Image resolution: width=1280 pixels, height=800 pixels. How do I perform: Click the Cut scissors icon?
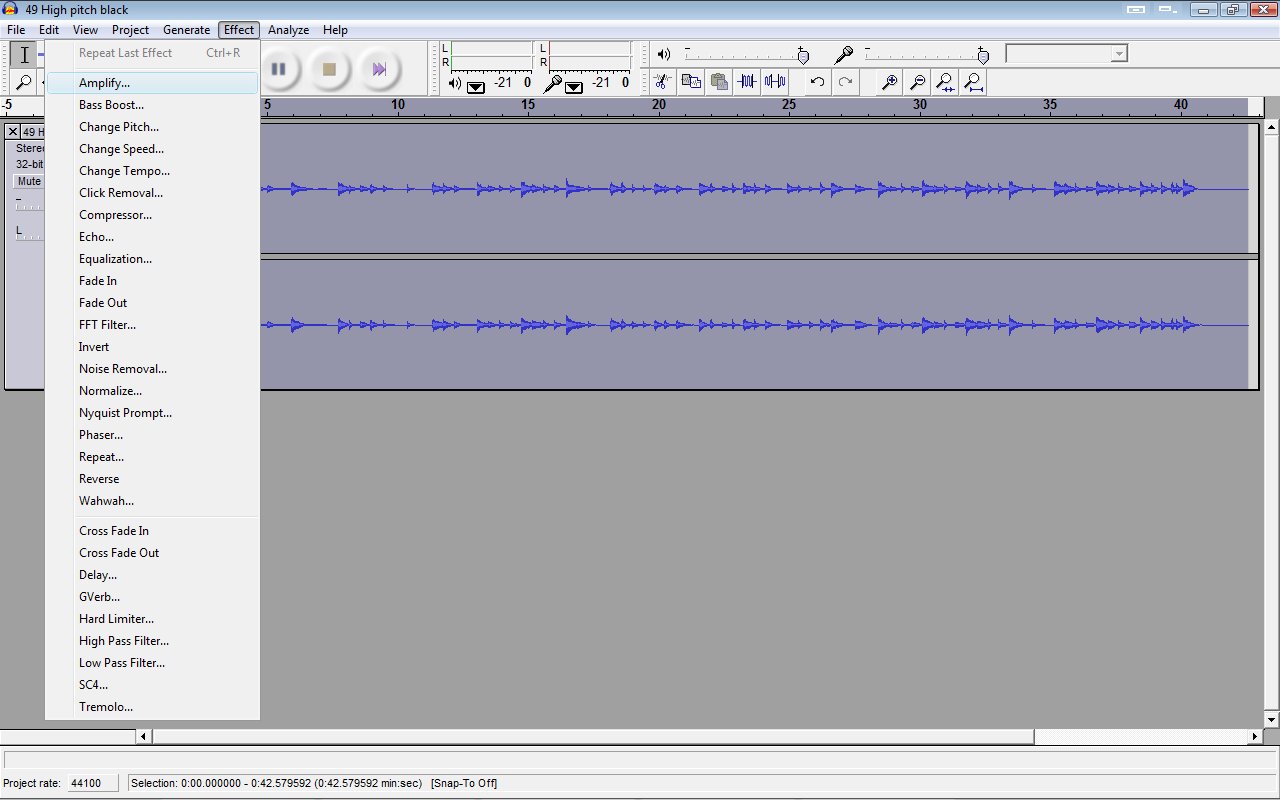663,82
